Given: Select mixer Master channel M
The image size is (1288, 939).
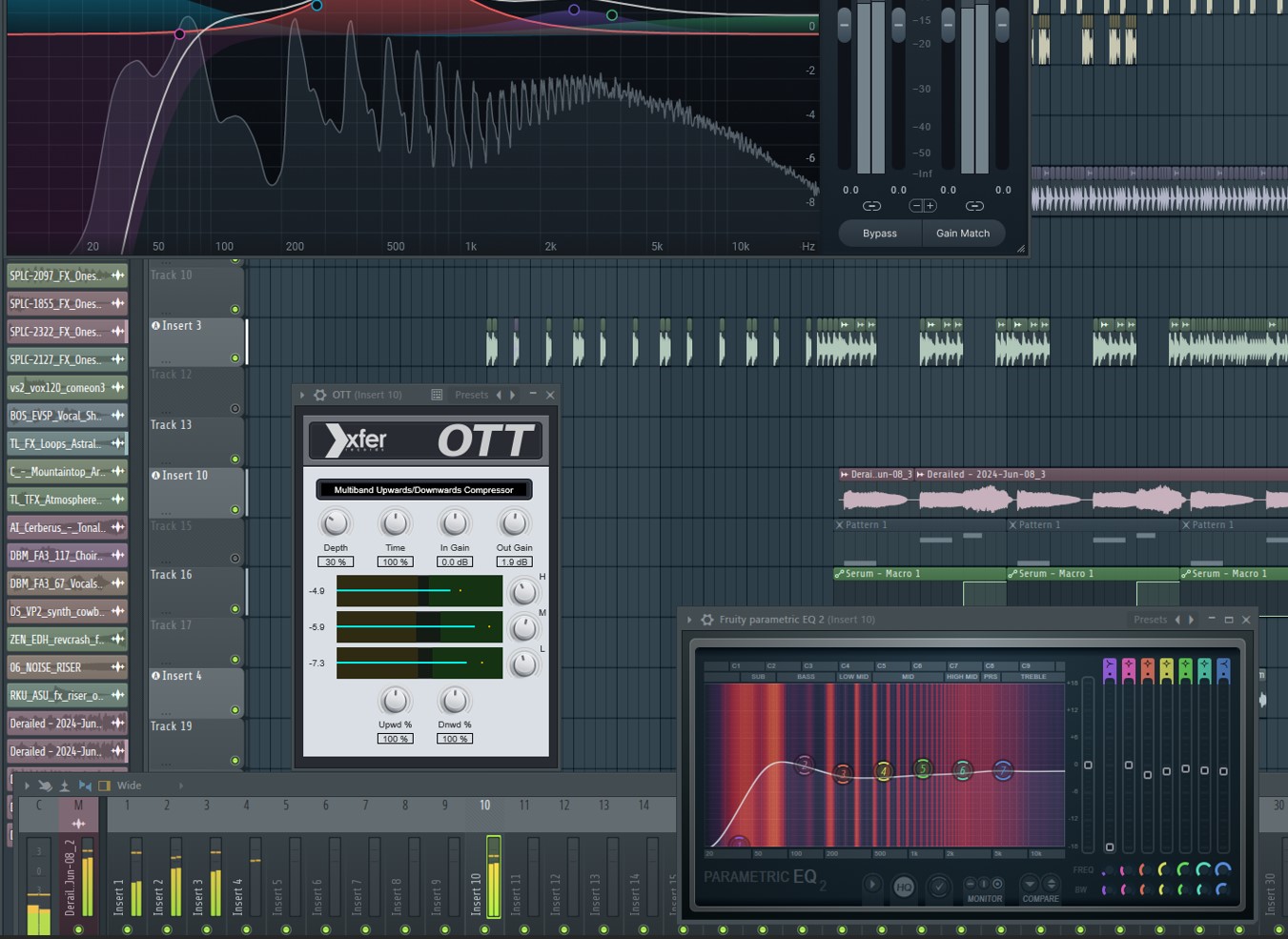Looking at the screenshot, I should point(78,866).
